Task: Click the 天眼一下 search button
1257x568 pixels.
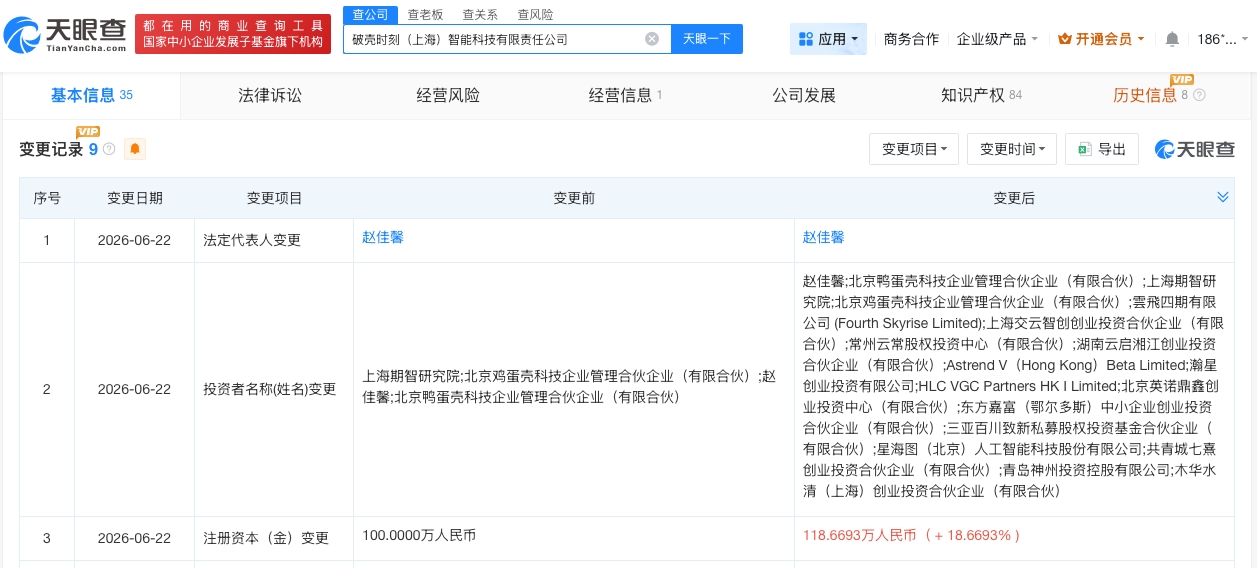Action: [707, 39]
